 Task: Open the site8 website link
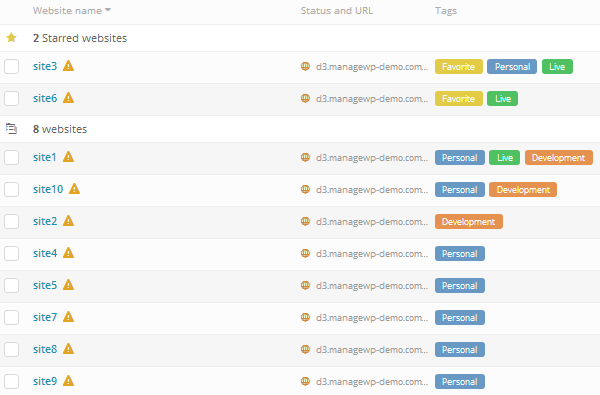(x=45, y=349)
